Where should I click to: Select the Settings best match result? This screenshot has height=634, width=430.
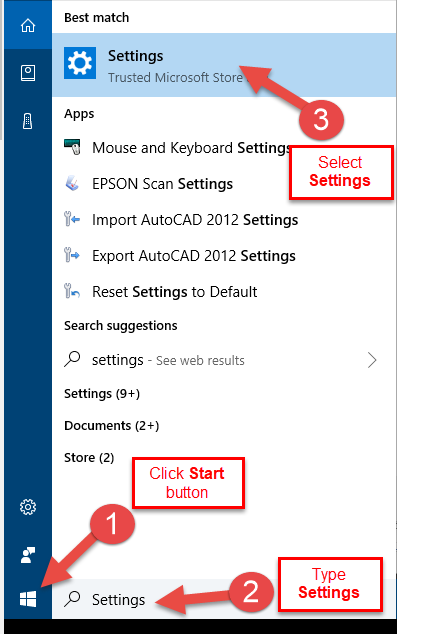[224, 65]
